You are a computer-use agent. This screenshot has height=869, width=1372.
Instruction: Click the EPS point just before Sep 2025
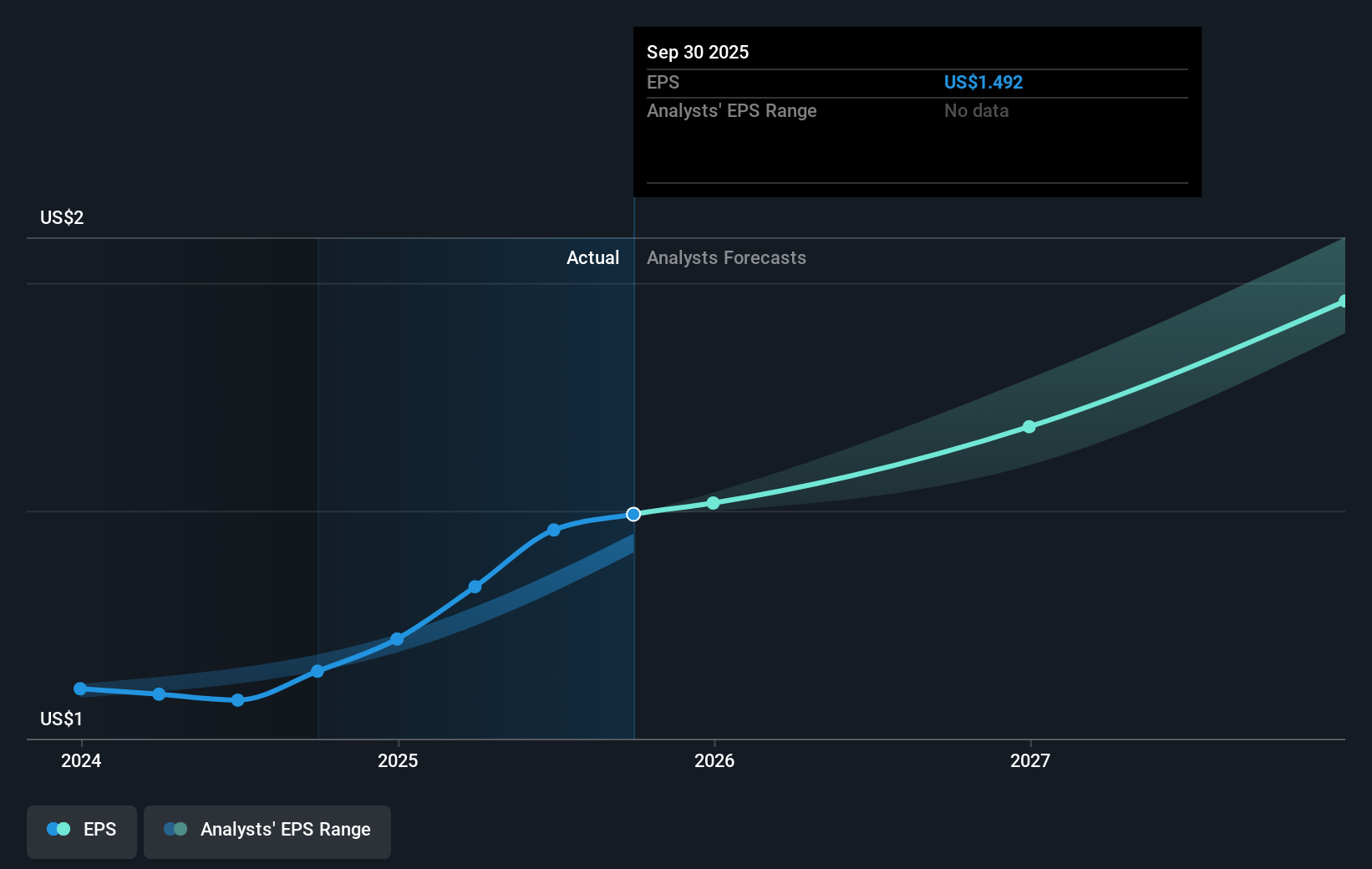coord(554,530)
